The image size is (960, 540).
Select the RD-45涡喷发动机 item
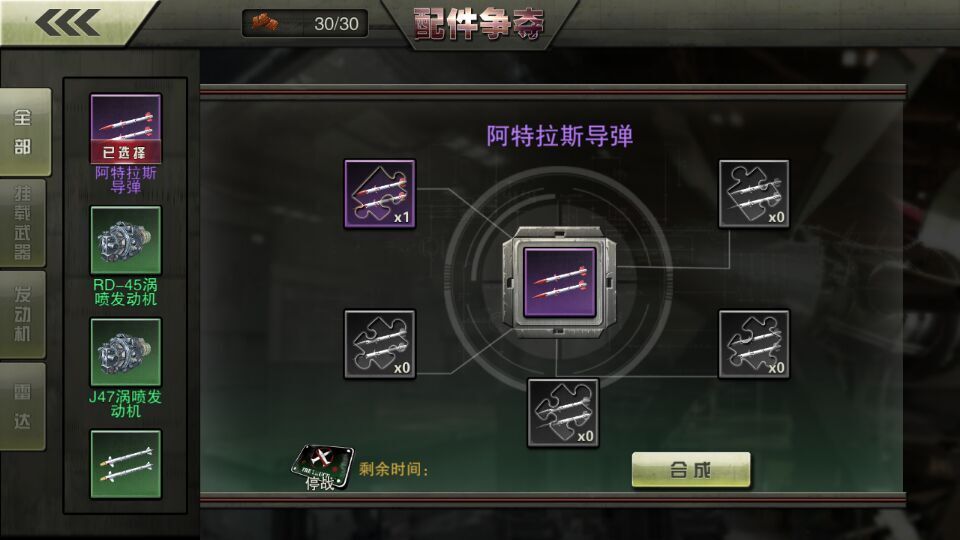[126, 256]
